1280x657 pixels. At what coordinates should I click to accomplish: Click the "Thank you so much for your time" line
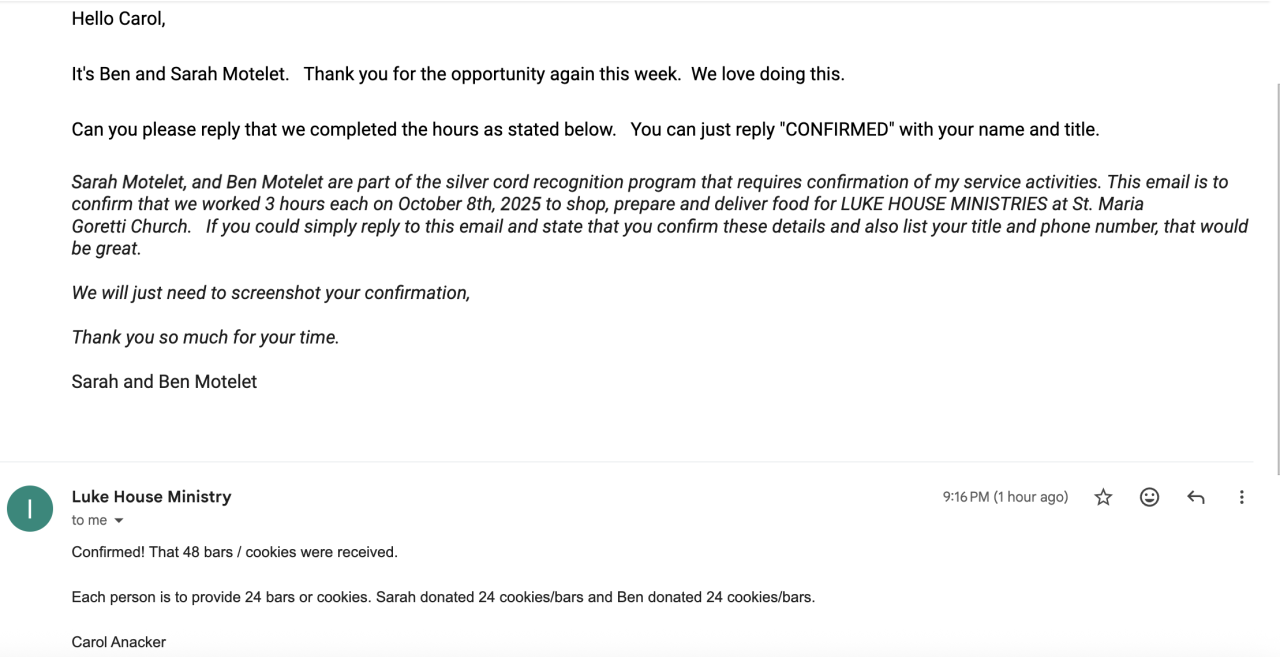click(205, 337)
